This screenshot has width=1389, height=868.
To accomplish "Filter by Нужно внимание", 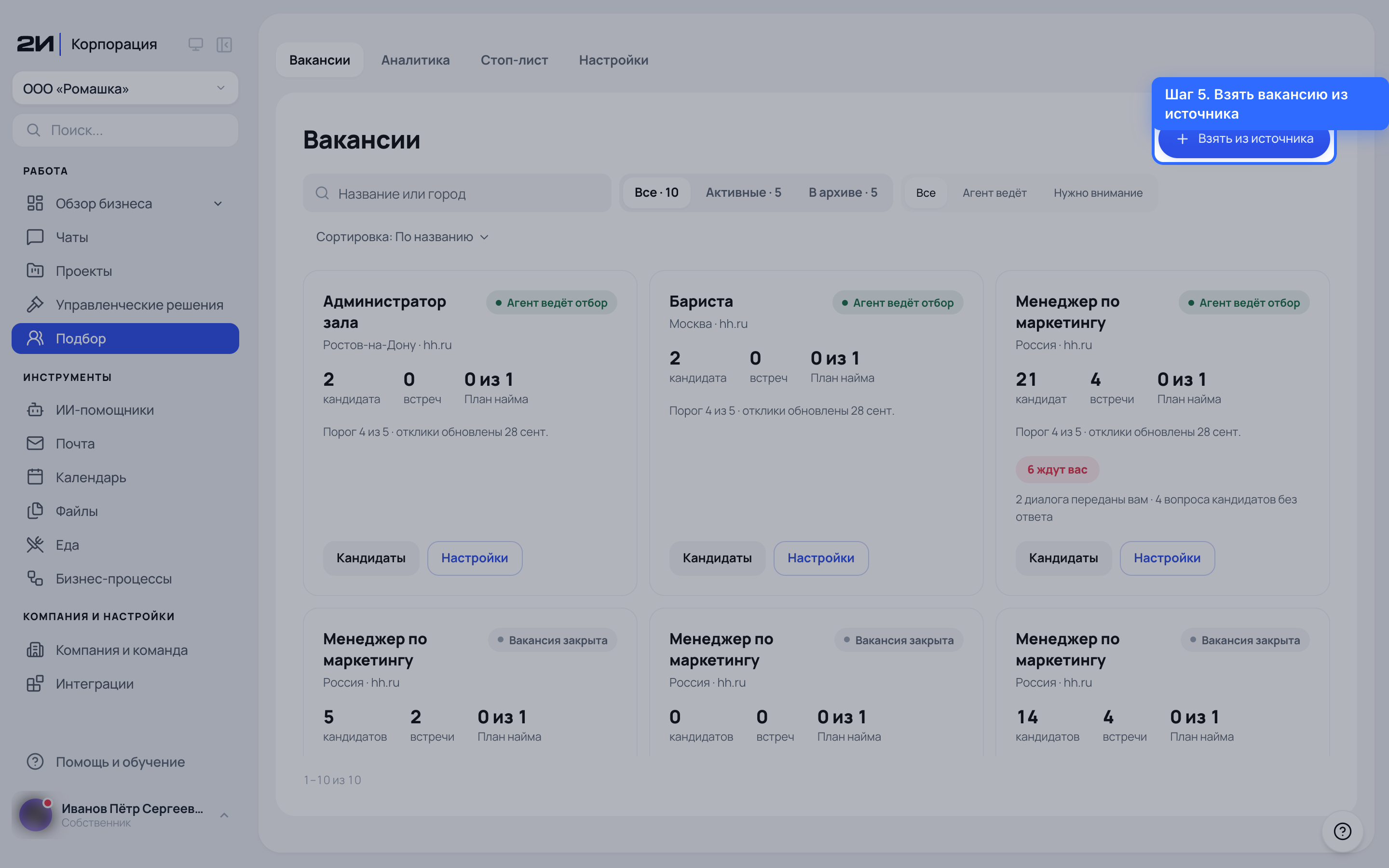I will coord(1097,193).
